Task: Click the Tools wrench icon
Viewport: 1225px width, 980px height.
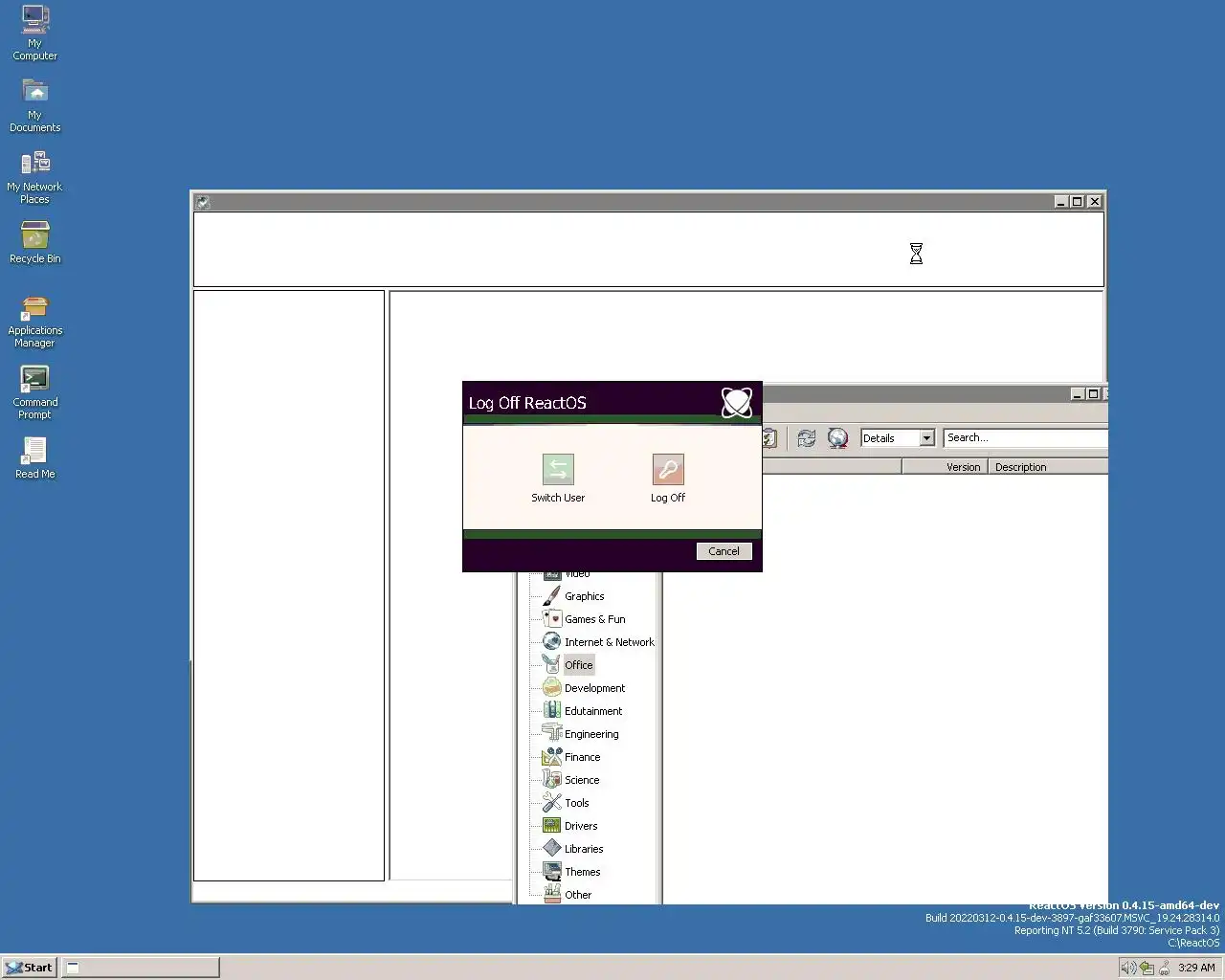Action: click(551, 803)
